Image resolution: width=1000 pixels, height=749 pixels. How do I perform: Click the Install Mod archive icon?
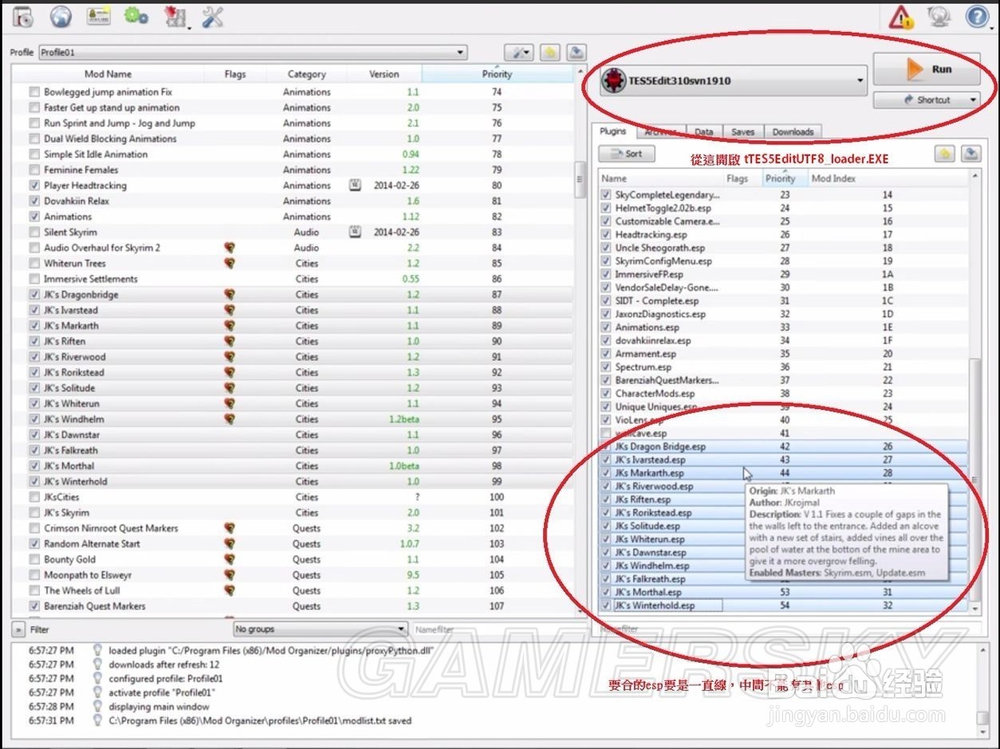click(x=23, y=17)
